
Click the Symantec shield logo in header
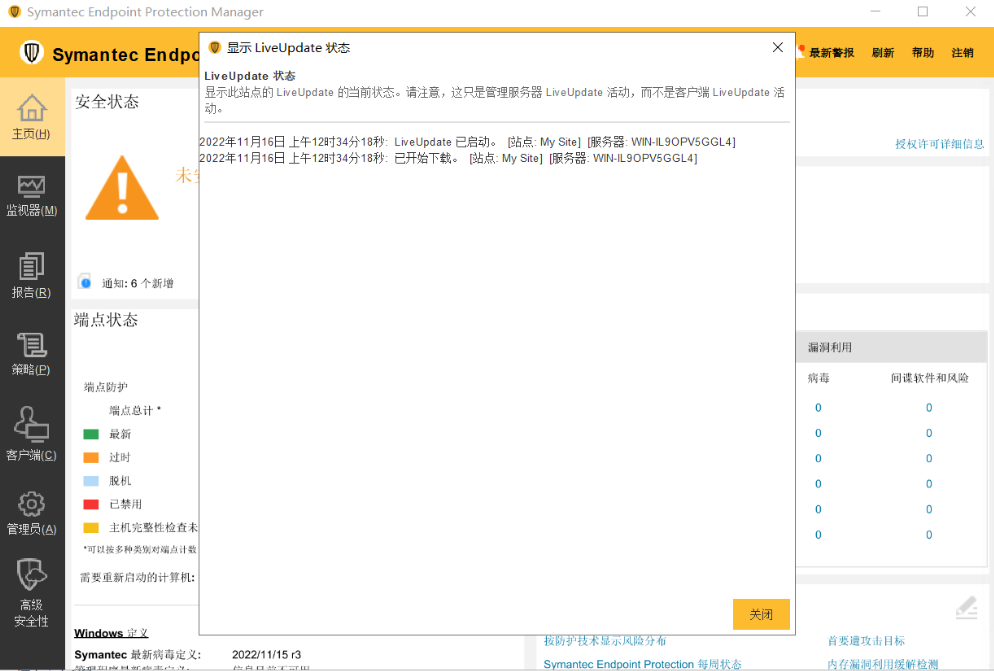[x=31, y=53]
